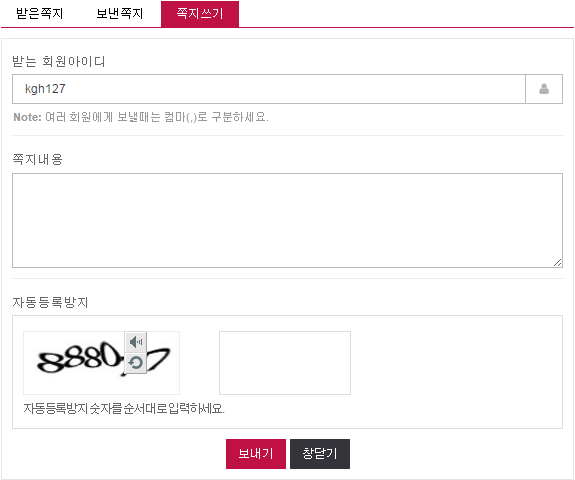Viewport: 575px width, 480px height.
Task: Click the 받는 회원아이디 label
Action: [x=59, y=61]
